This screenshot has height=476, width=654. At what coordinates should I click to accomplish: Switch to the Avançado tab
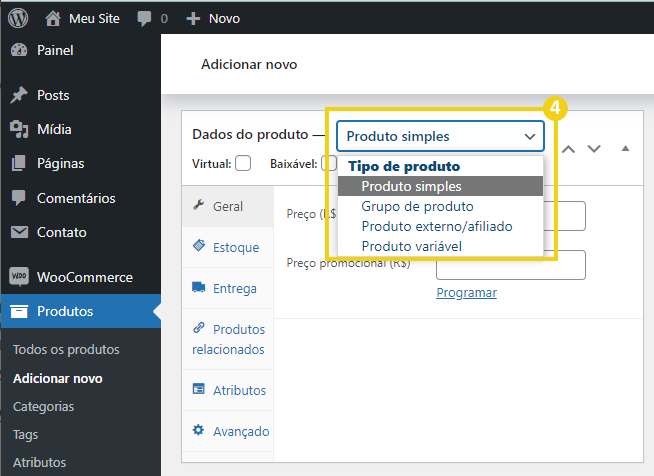228,431
